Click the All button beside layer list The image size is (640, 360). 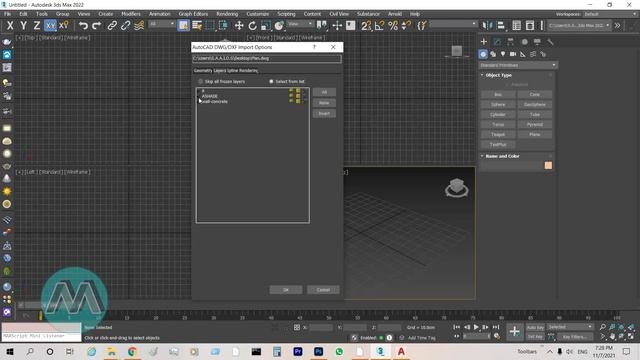coord(324,92)
